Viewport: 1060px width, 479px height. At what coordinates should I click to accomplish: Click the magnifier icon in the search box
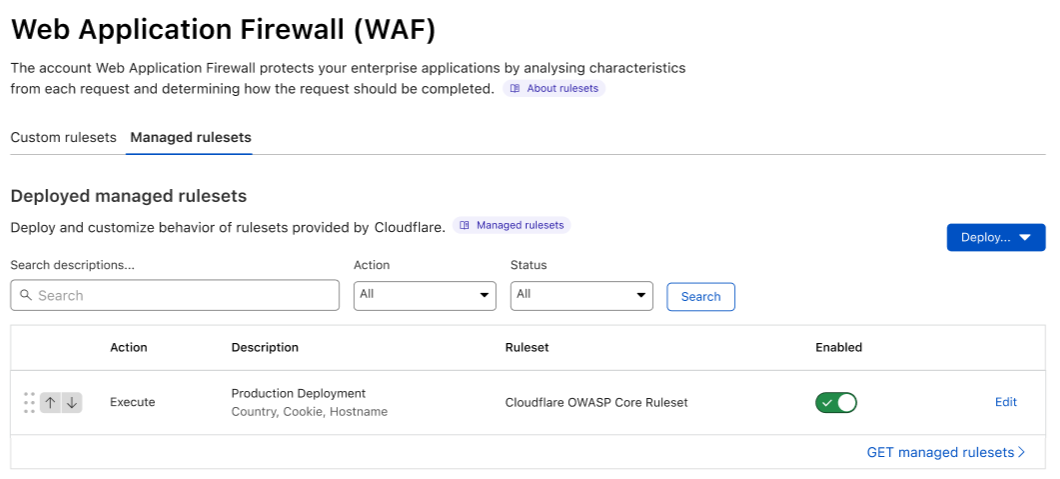point(26,296)
